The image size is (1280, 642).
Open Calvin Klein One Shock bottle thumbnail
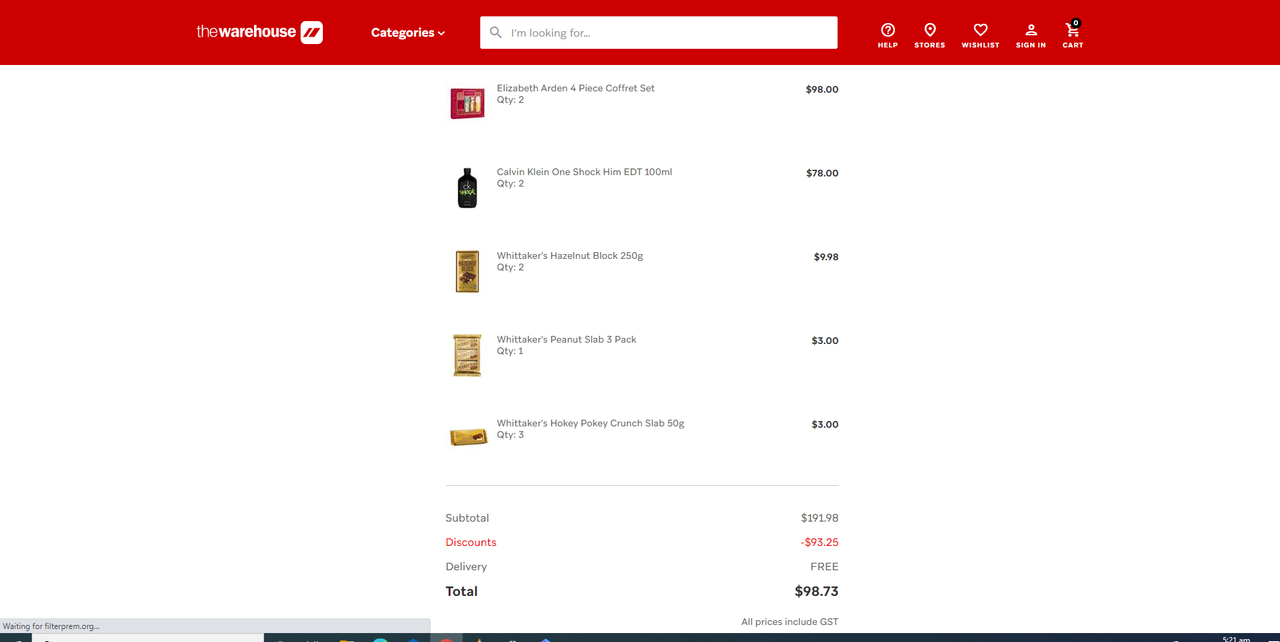point(467,187)
